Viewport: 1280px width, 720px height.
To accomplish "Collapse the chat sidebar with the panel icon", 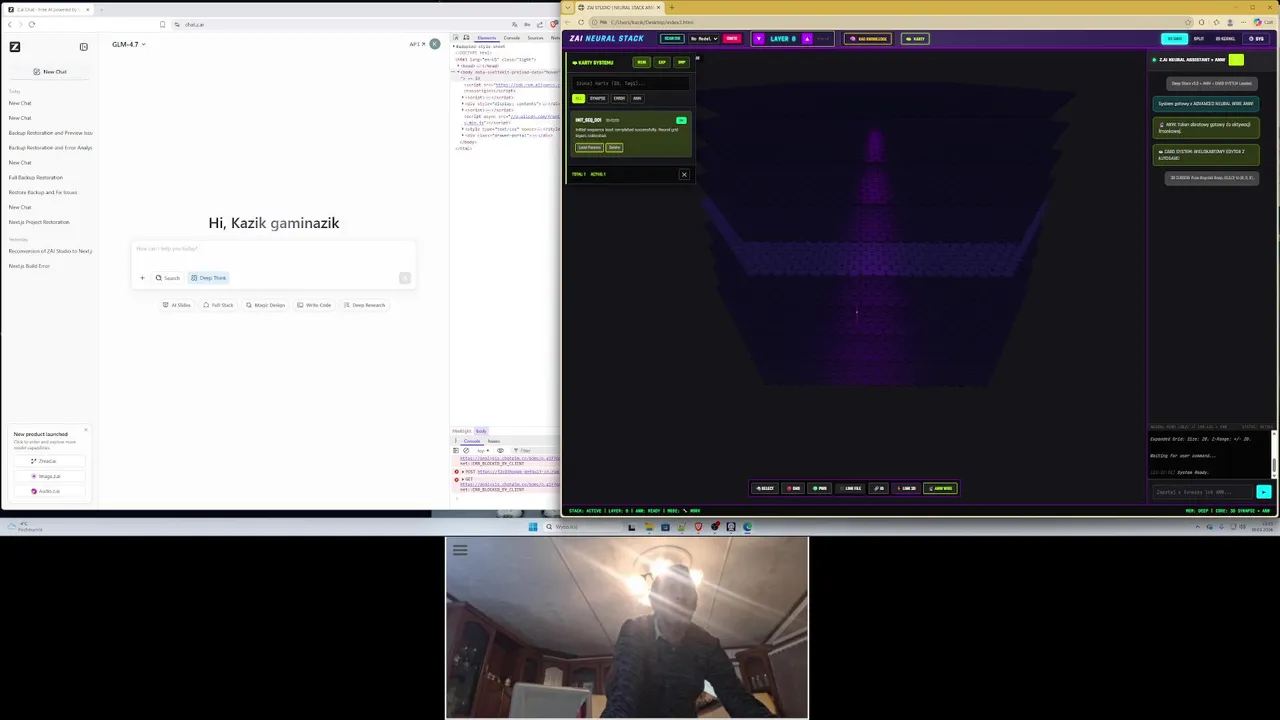I will click(x=84, y=46).
